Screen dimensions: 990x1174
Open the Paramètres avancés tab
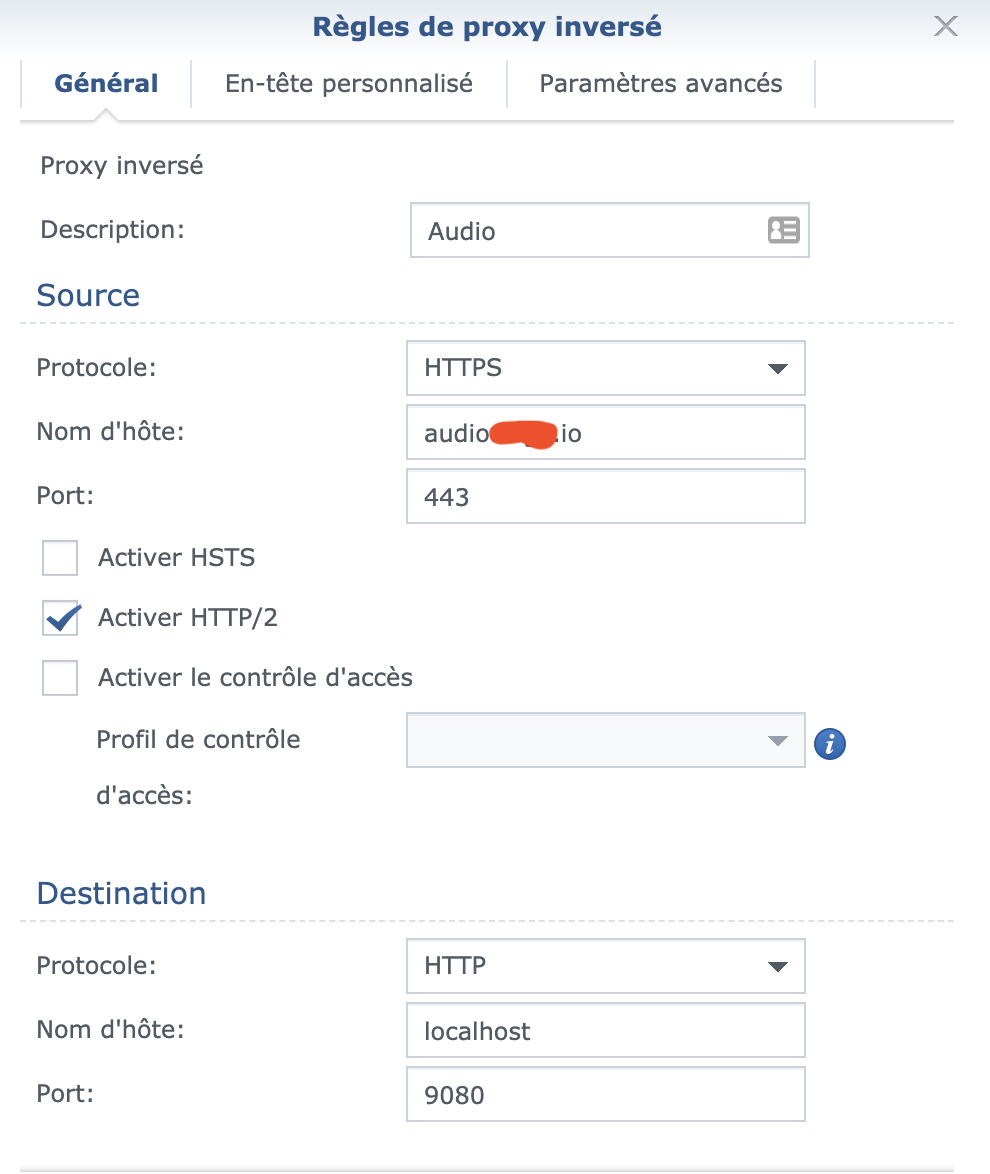click(661, 83)
